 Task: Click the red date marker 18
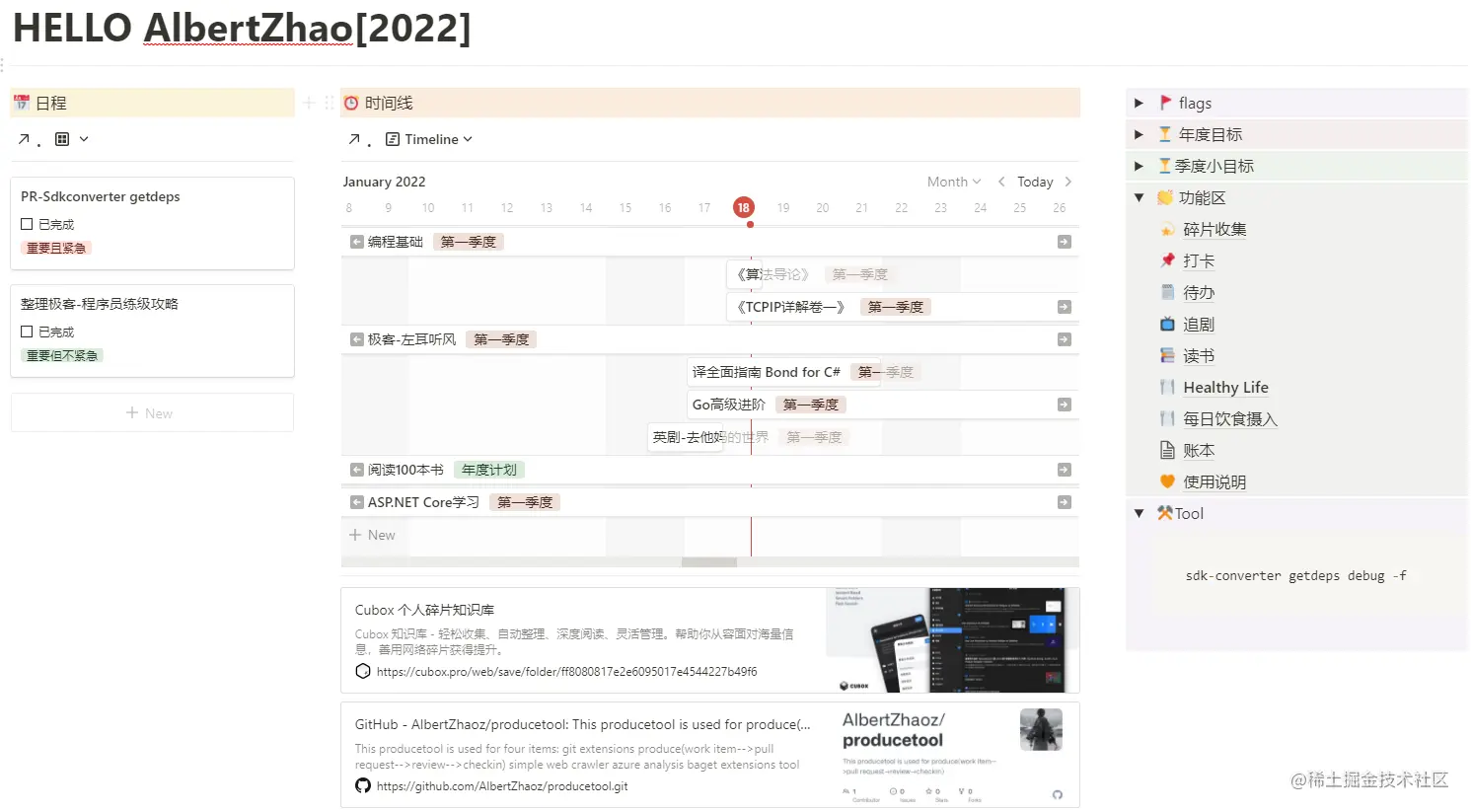click(743, 207)
